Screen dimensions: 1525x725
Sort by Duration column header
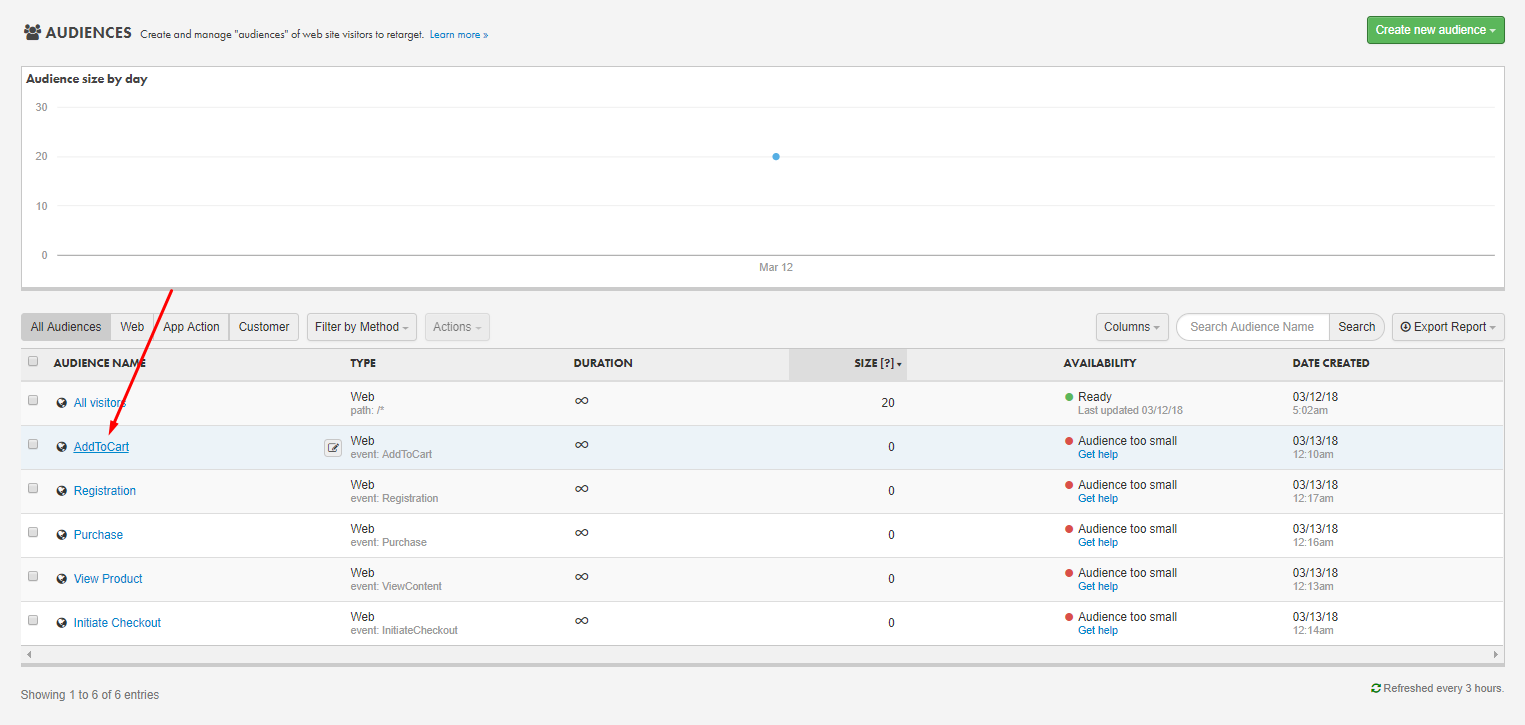click(x=603, y=363)
